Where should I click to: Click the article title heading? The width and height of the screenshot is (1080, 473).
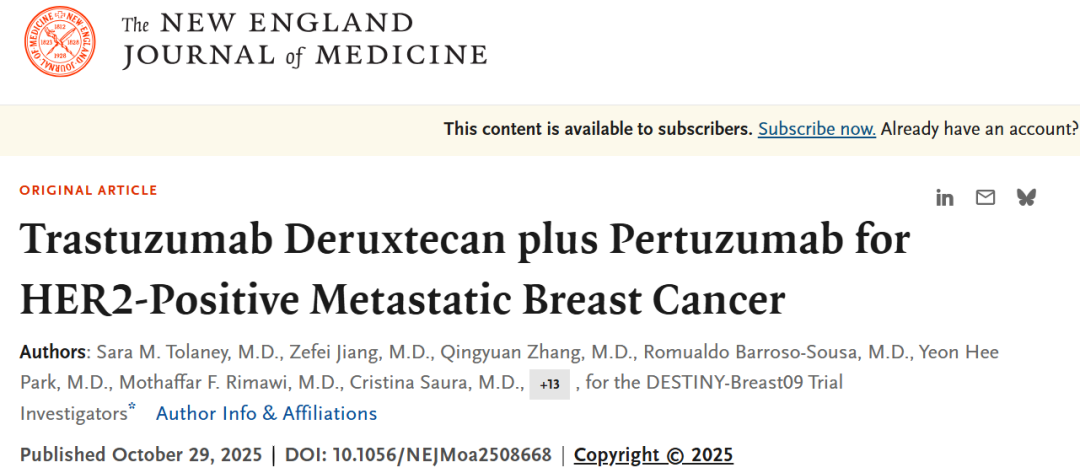point(464,269)
